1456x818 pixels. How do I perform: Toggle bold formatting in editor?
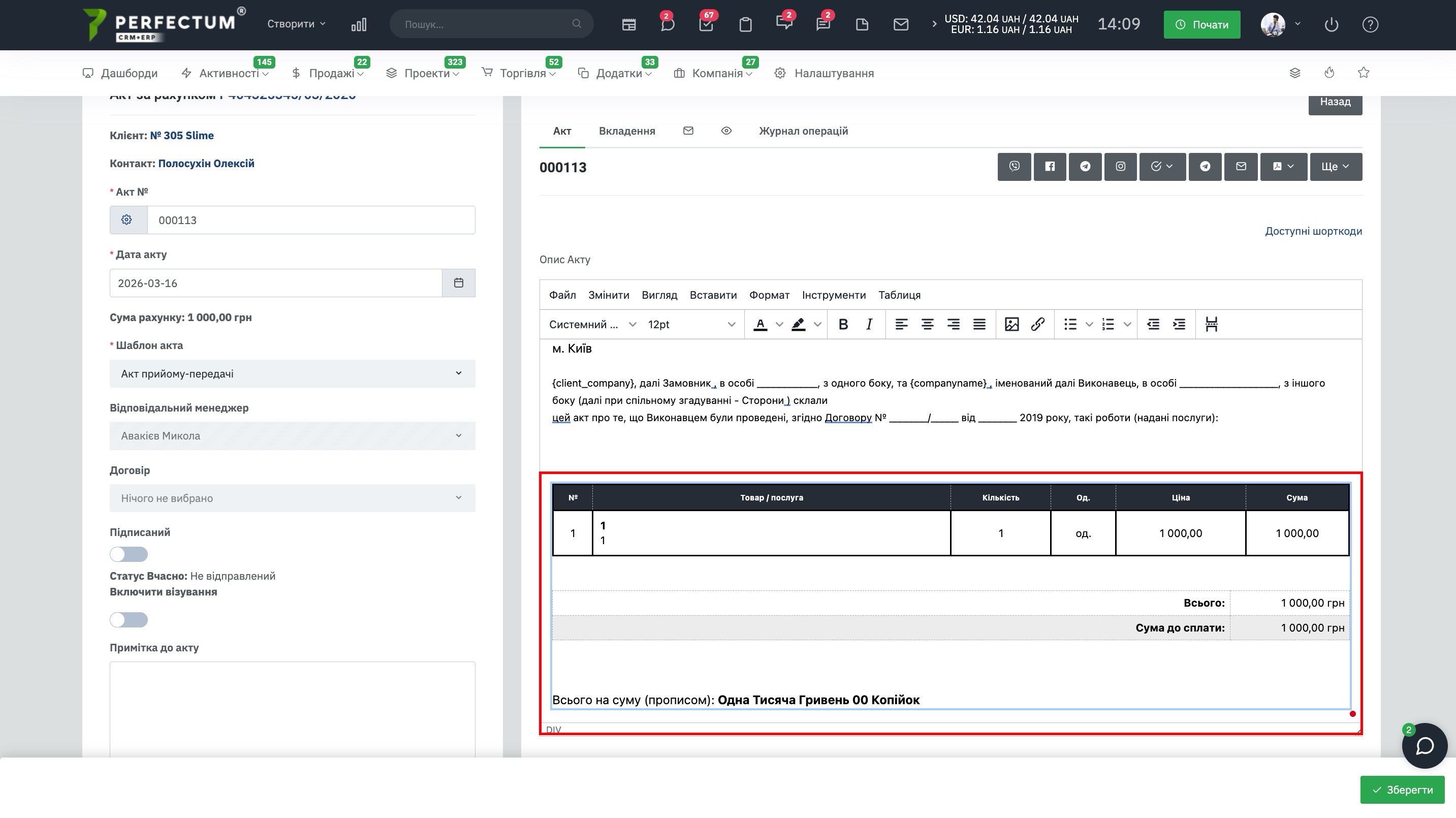click(x=843, y=325)
